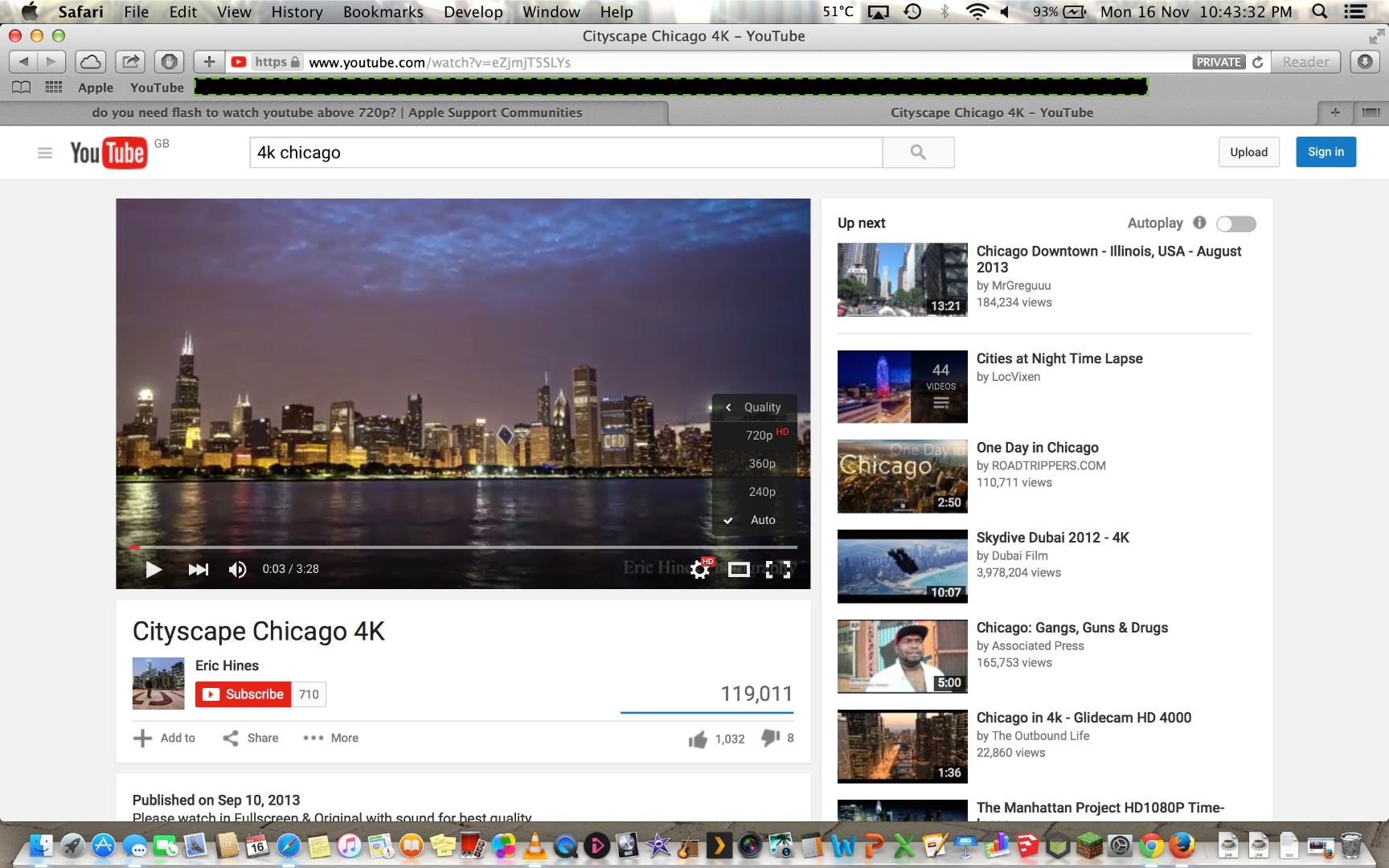Mute the video volume
The image size is (1389, 868).
click(237, 569)
